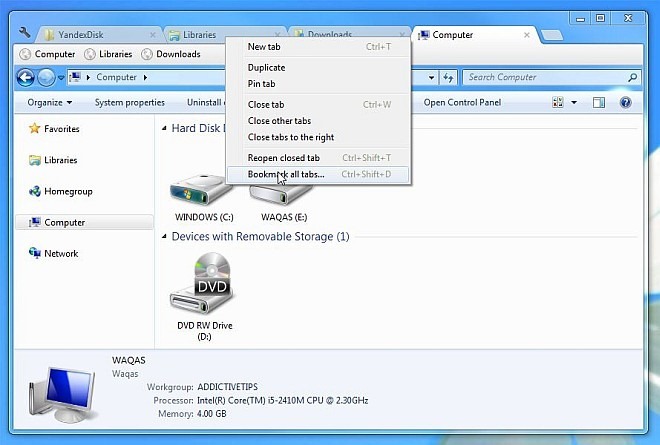Collapse the Hard Disk Drives group
660x445 pixels.
click(164, 128)
